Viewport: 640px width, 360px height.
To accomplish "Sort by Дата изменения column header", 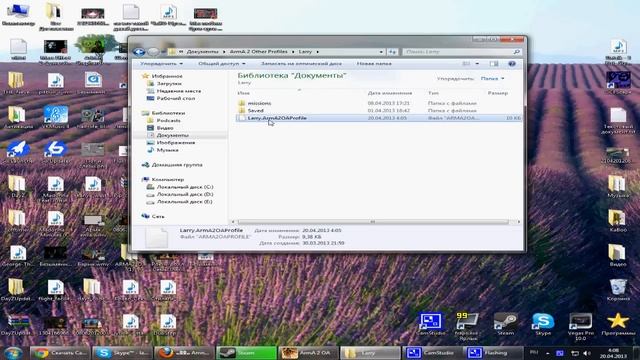I will 390,93.
